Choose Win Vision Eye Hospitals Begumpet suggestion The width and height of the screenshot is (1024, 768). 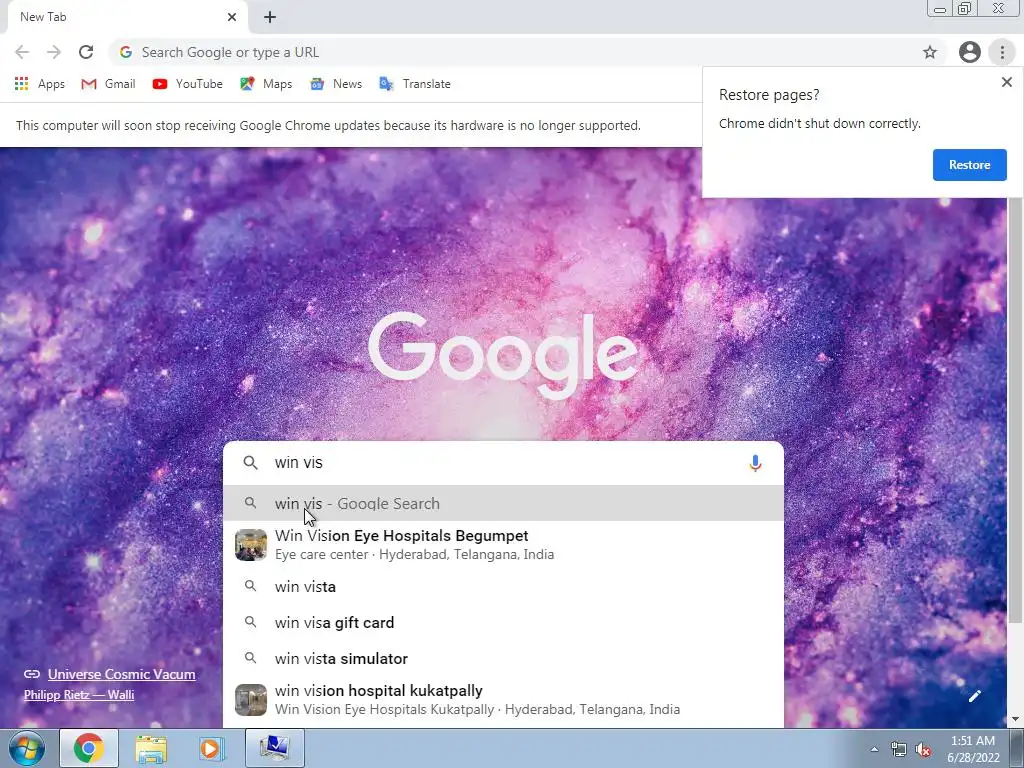(x=503, y=545)
